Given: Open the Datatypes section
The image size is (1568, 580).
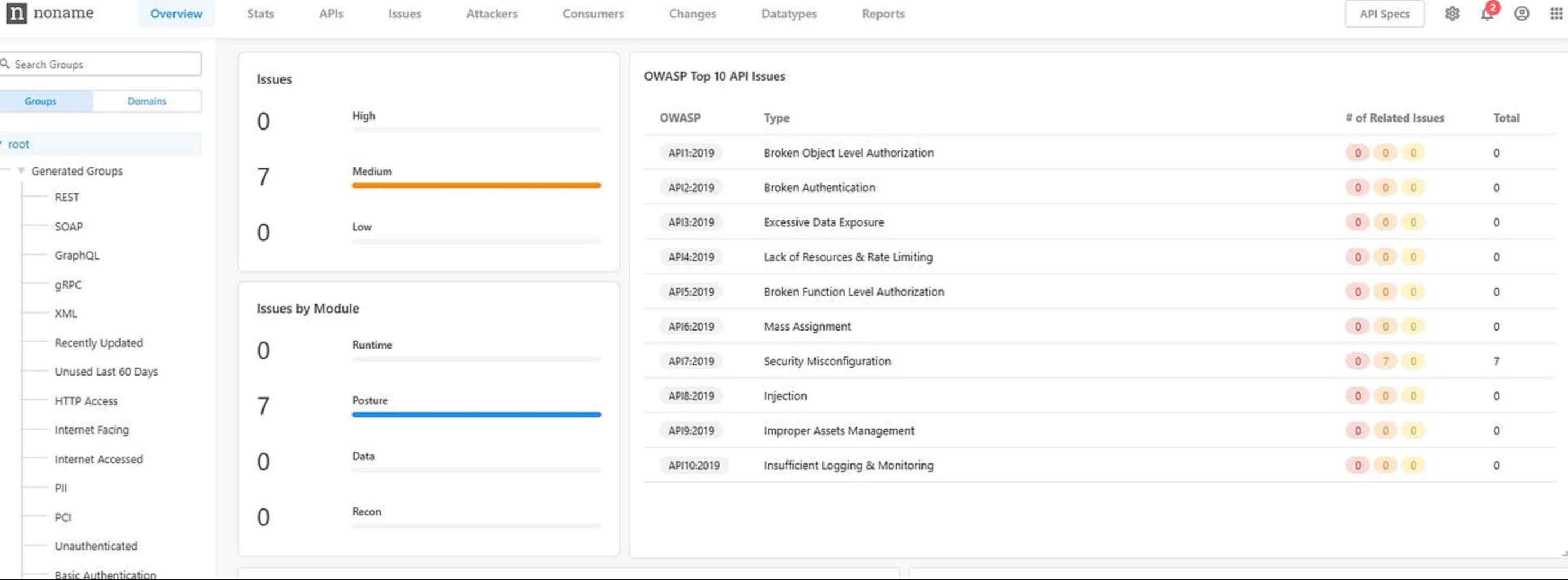Looking at the screenshot, I should pyautogui.click(x=789, y=14).
